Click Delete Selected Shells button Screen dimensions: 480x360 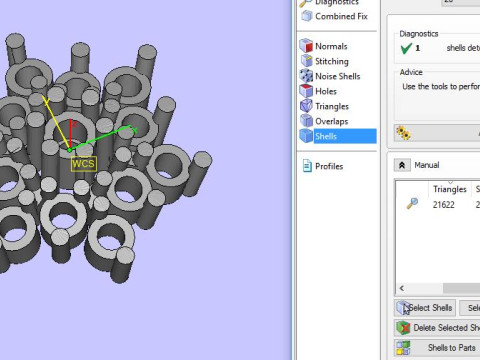click(x=437, y=328)
